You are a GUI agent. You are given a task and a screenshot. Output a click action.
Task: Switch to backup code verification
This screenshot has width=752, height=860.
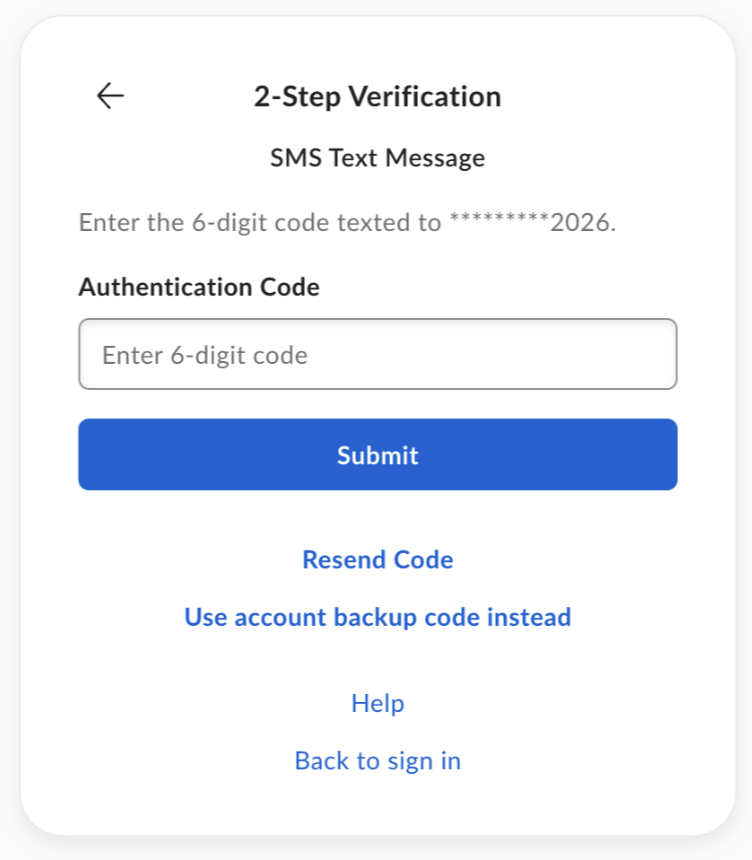coord(377,617)
